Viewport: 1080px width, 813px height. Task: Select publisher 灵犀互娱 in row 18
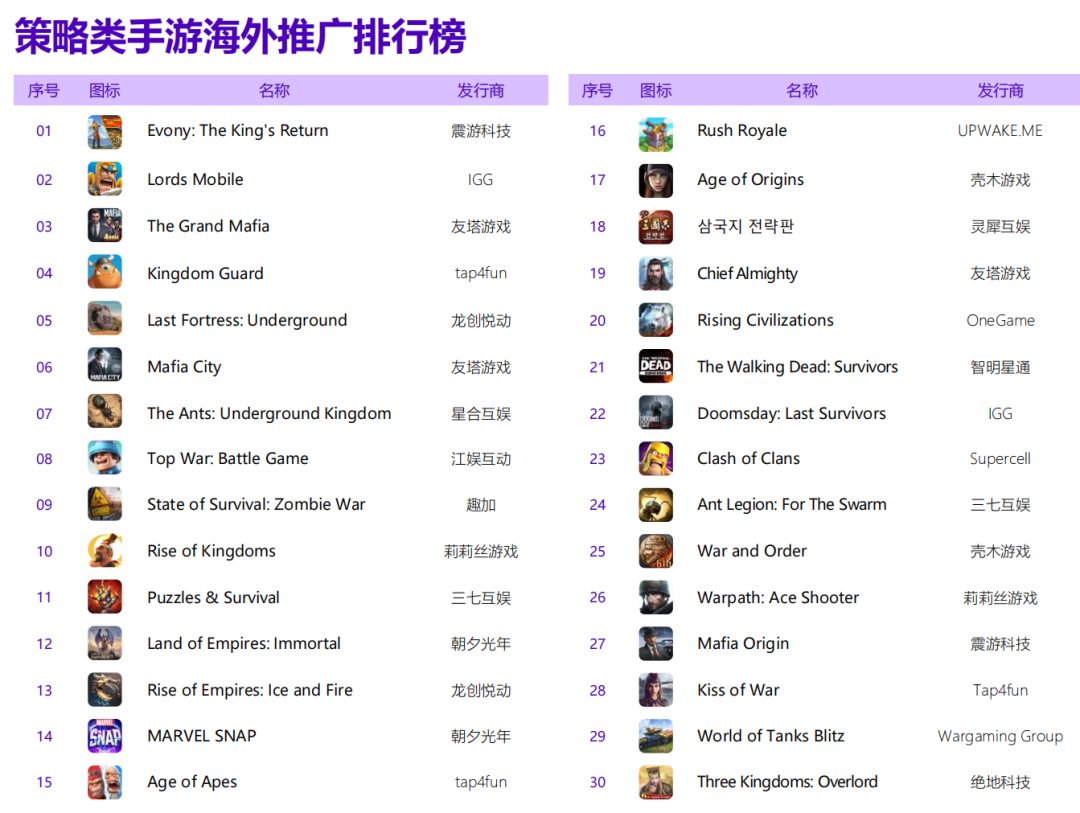click(x=1000, y=226)
